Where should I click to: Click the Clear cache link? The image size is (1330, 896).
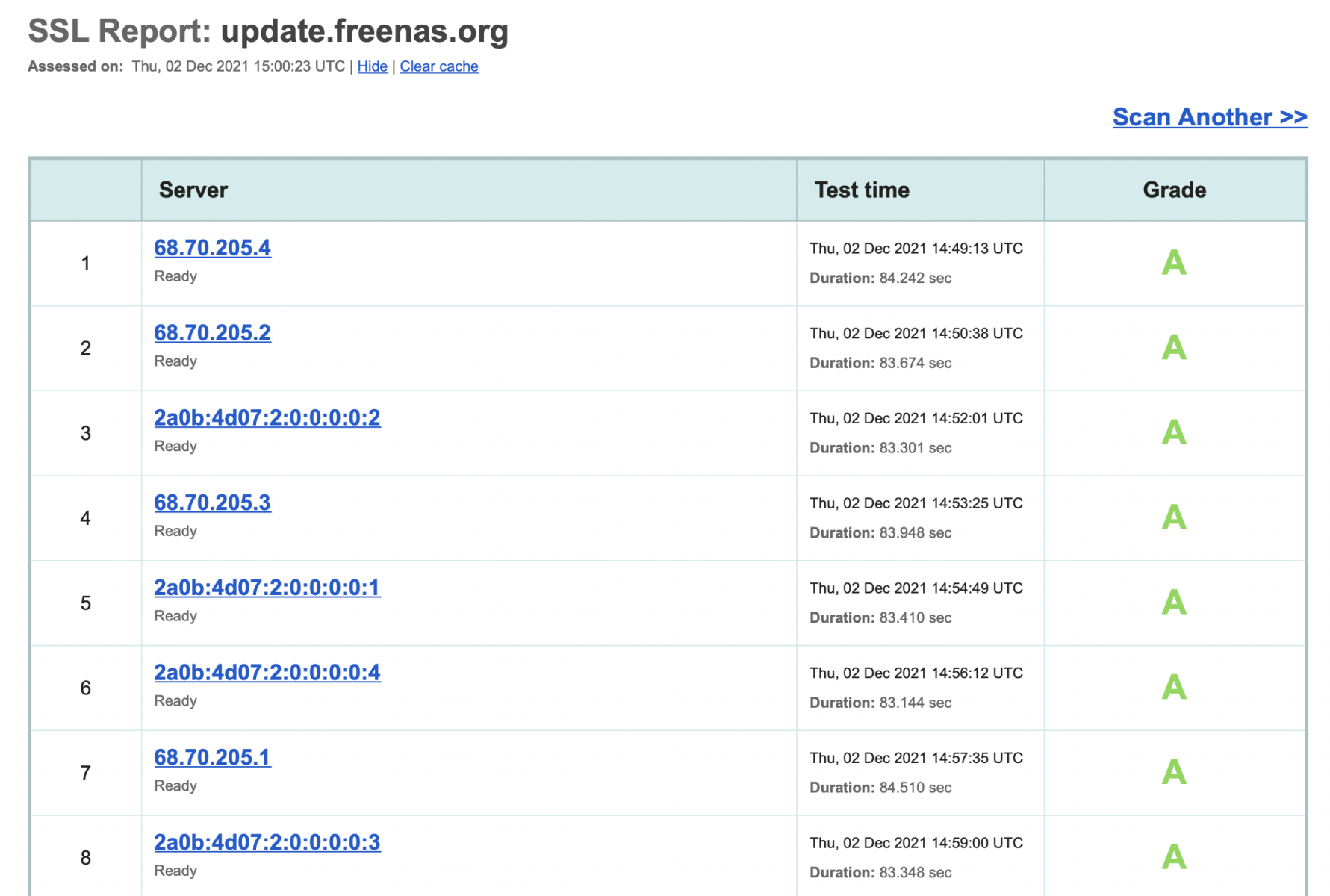click(439, 66)
